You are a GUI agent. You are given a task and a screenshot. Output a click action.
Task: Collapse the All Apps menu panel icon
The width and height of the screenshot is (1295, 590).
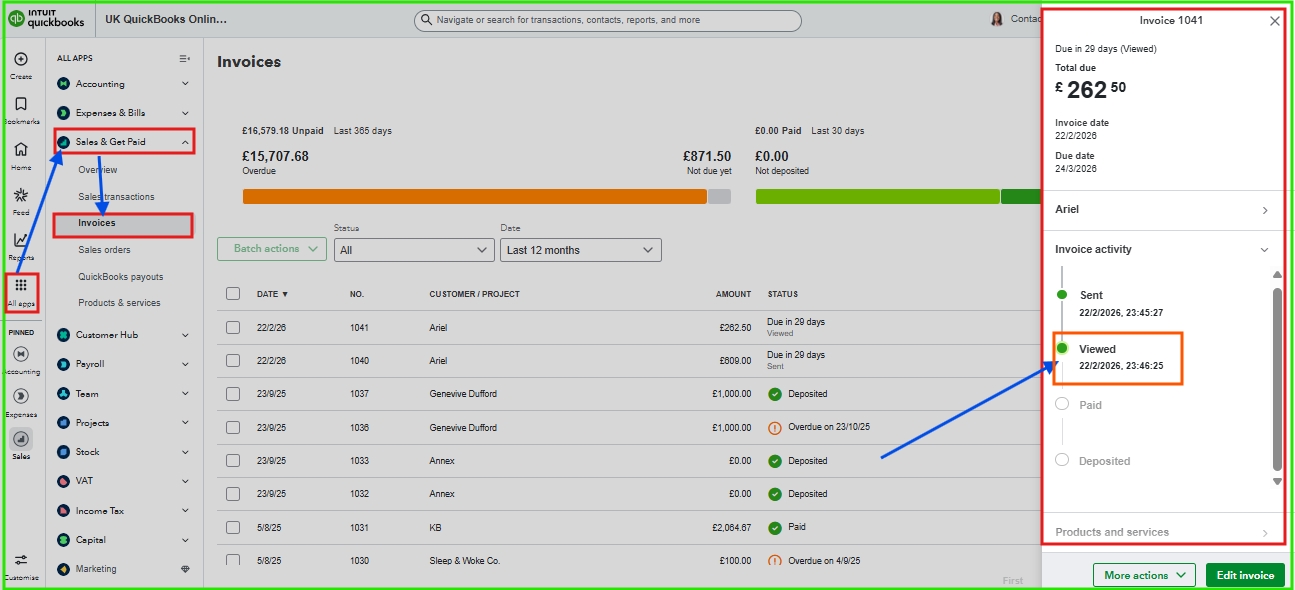[x=185, y=59]
